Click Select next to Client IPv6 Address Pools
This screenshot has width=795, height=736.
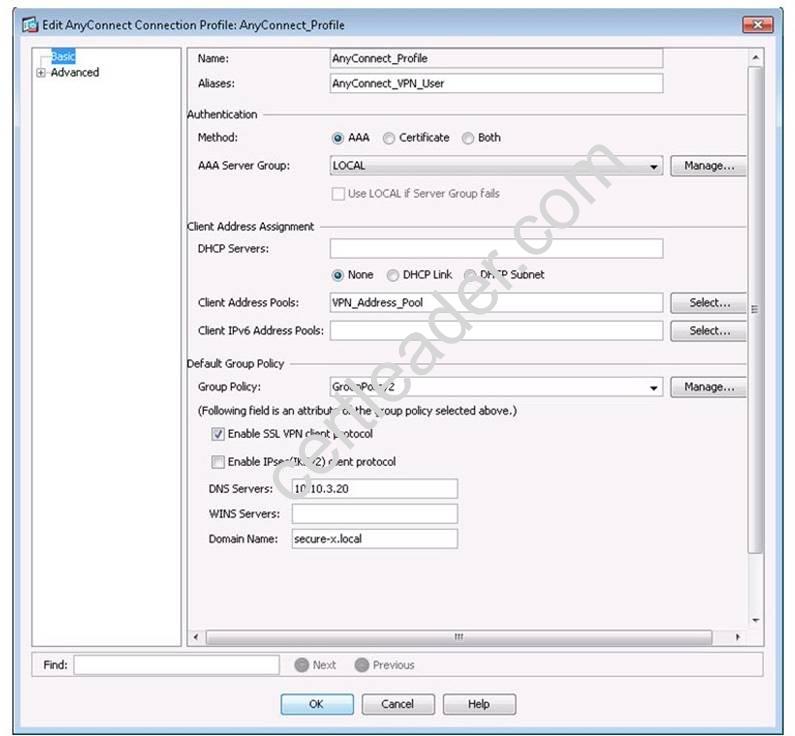708,330
